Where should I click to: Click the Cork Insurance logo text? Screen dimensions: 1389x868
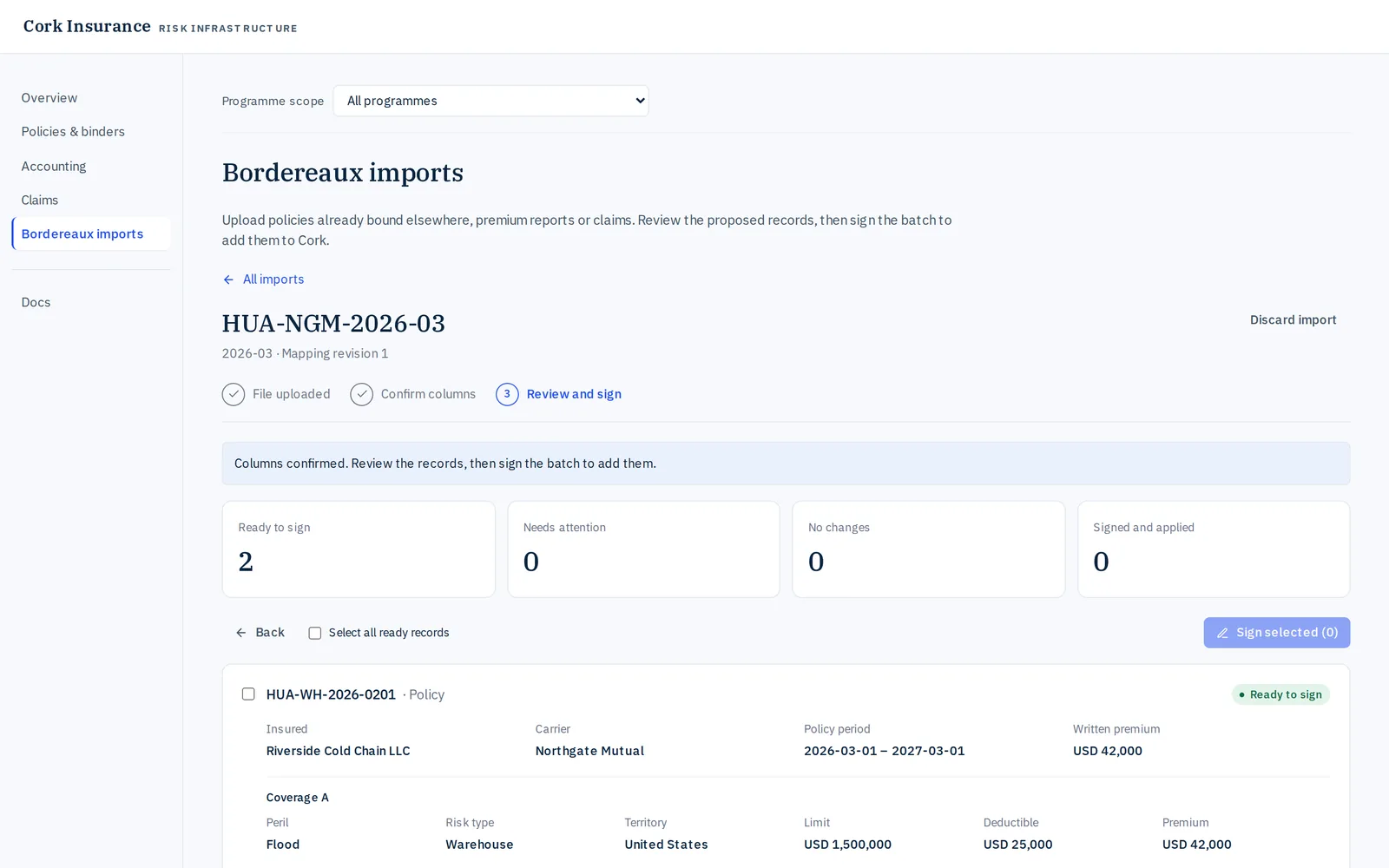click(87, 26)
